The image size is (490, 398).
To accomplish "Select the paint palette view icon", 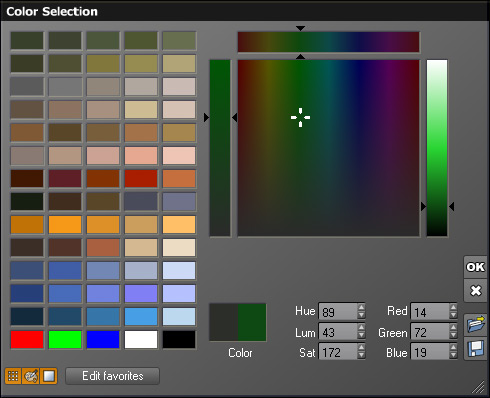I will coord(31,376).
